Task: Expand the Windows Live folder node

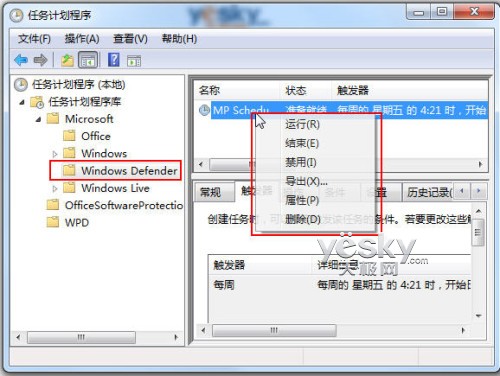Action: (x=55, y=189)
